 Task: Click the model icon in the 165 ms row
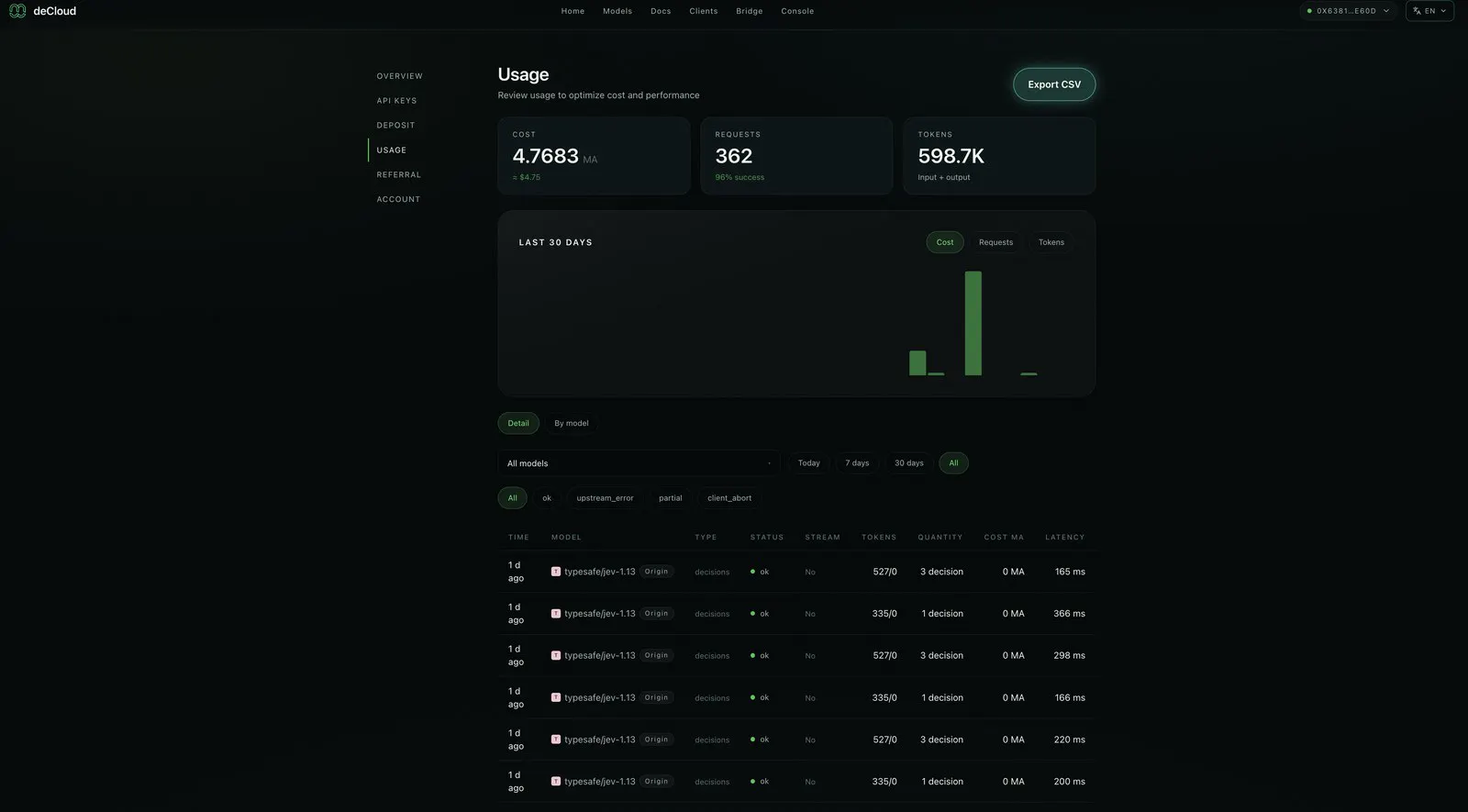point(556,572)
